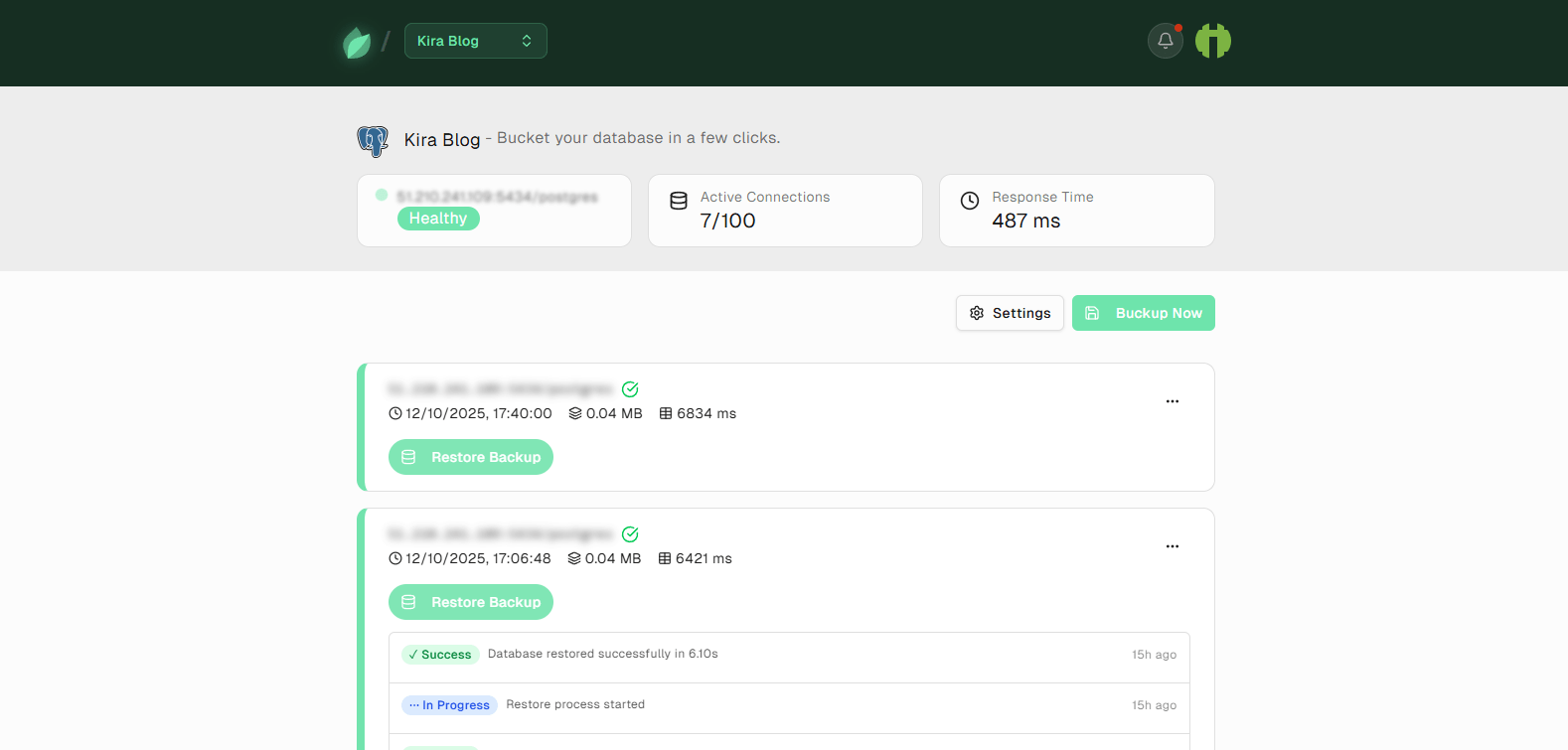The image size is (1568, 750).
Task: Open the notifications bell
Action: [x=1165, y=41]
